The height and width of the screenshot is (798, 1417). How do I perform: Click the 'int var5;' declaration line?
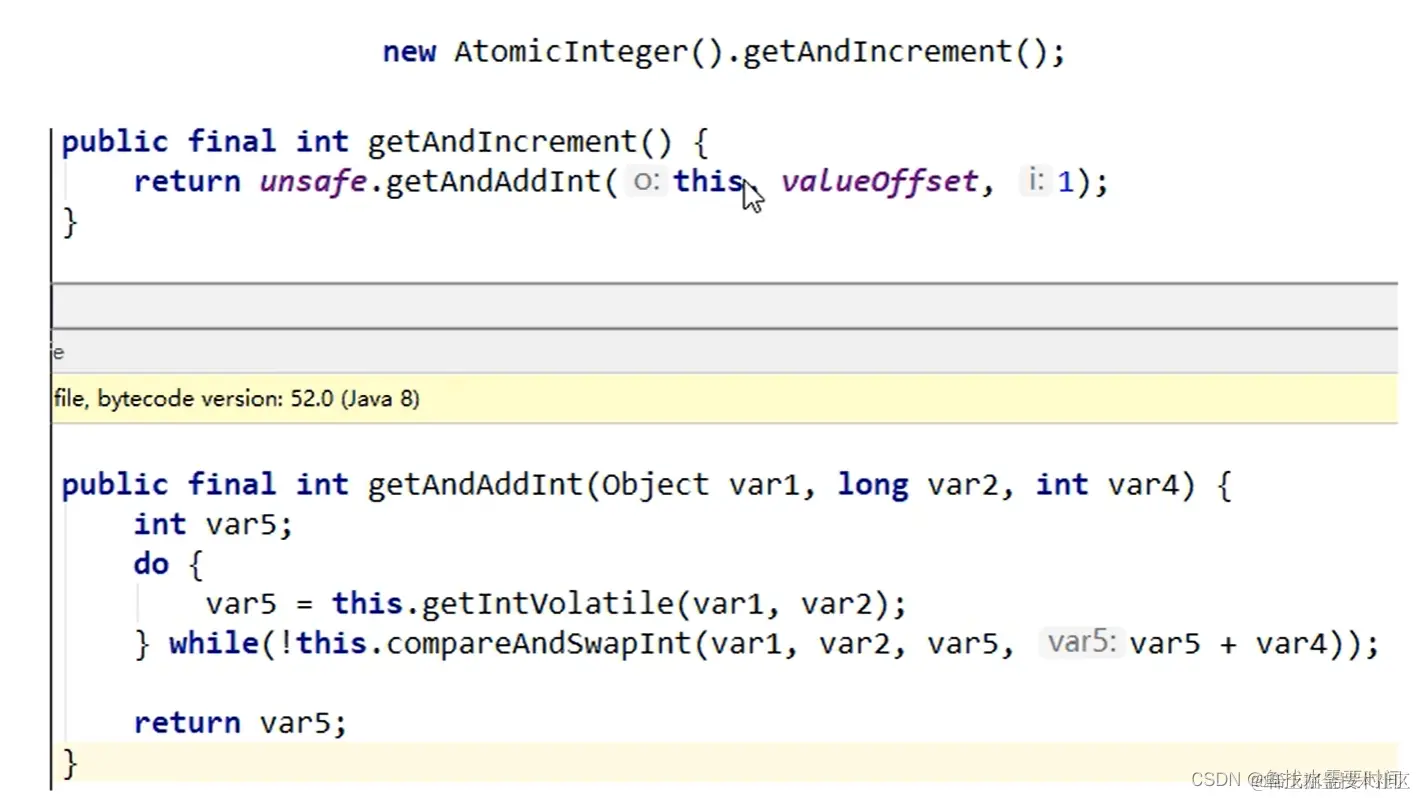click(214, 525)
